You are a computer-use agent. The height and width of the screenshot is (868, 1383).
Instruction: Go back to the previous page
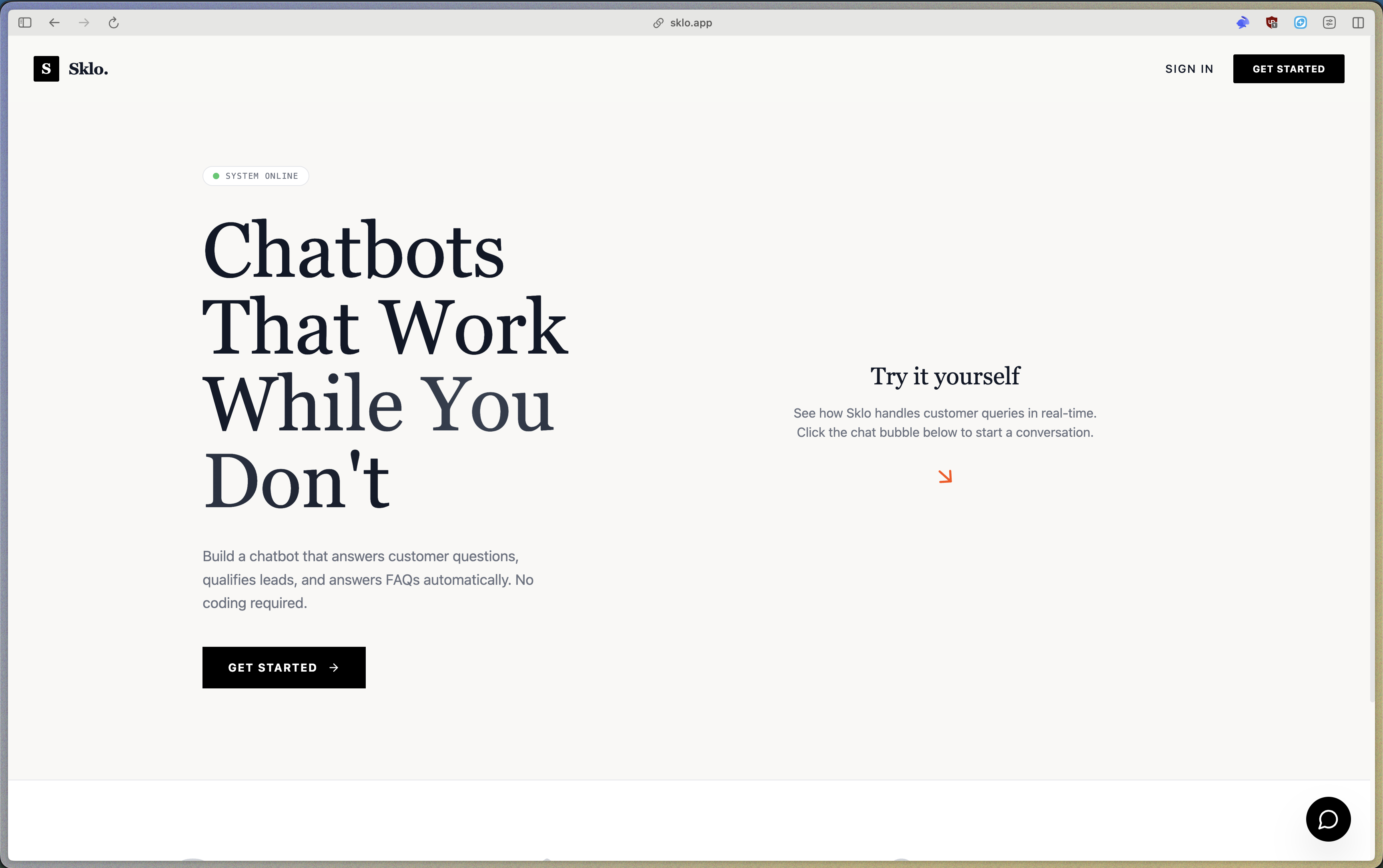coord(54,23)
